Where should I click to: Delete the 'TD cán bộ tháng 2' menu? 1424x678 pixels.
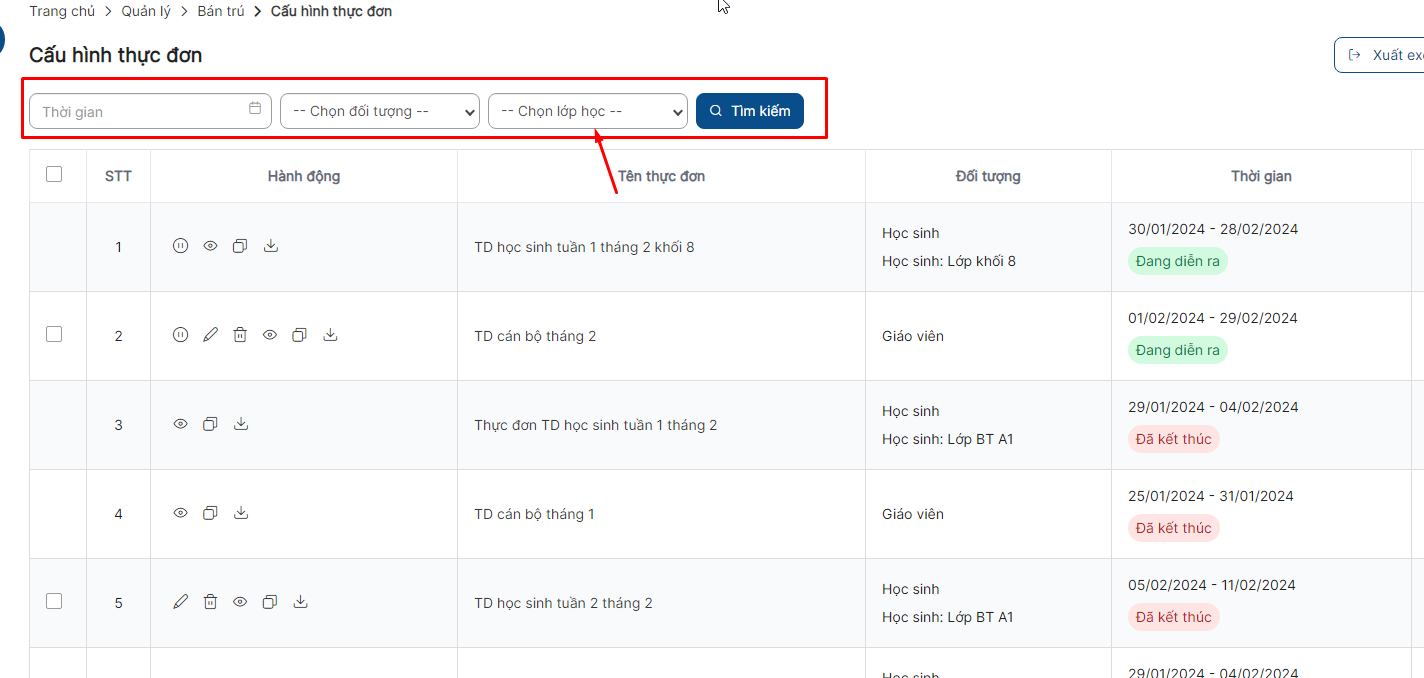coord(240,335)
